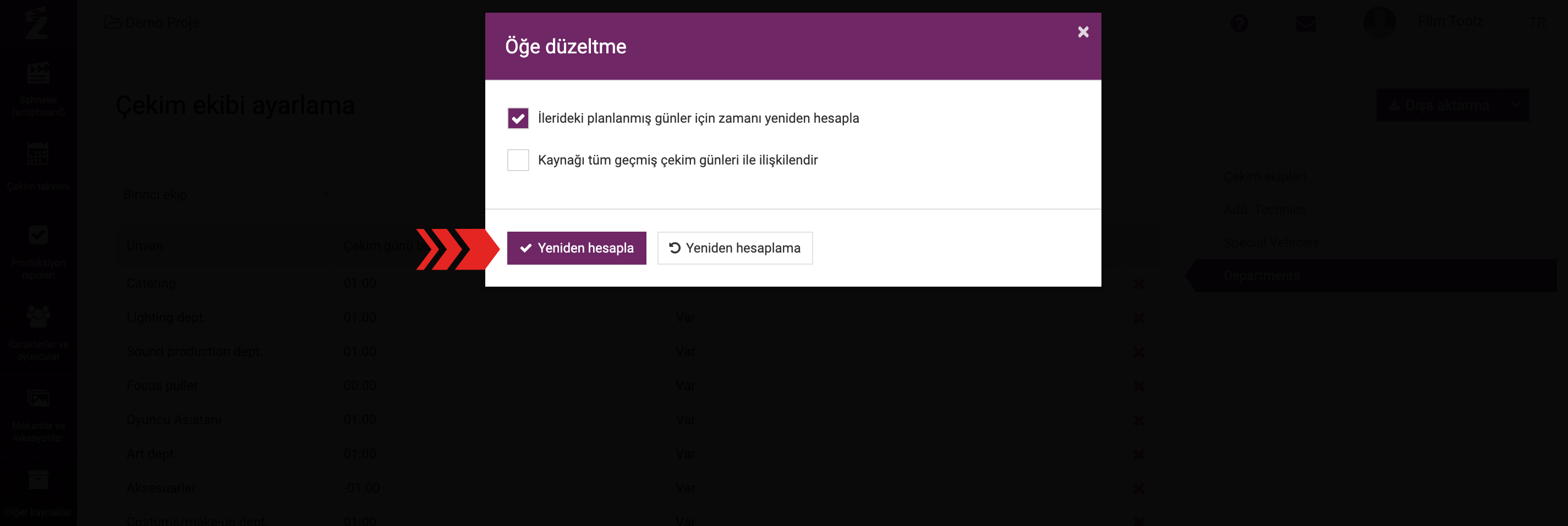The height and width of the screenshot is (526, 1568).
Task: Open the Birinci ekip dropdown
Action: point(227,195)
